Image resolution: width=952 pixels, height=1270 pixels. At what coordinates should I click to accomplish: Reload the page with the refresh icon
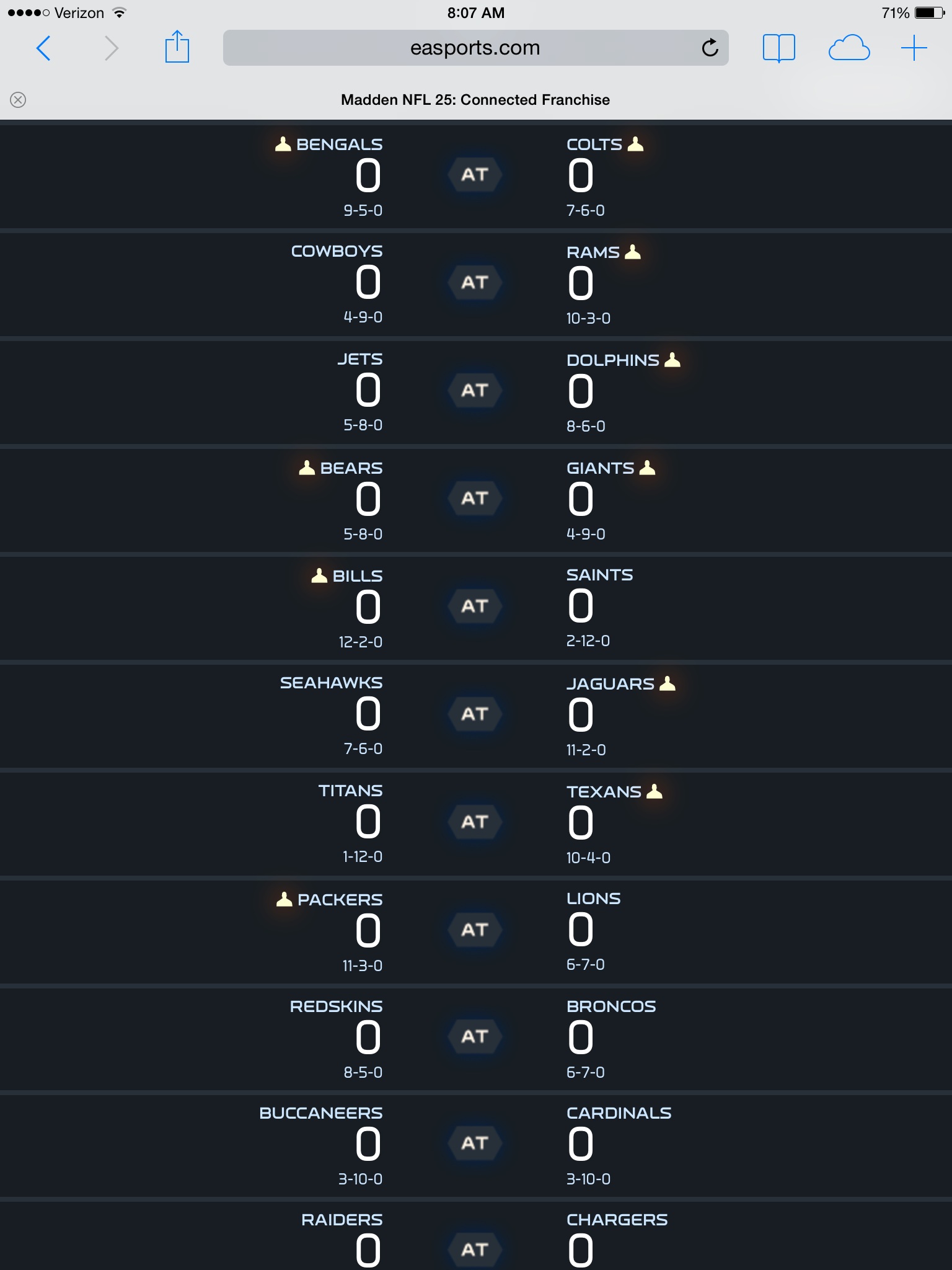pos(710,48)
